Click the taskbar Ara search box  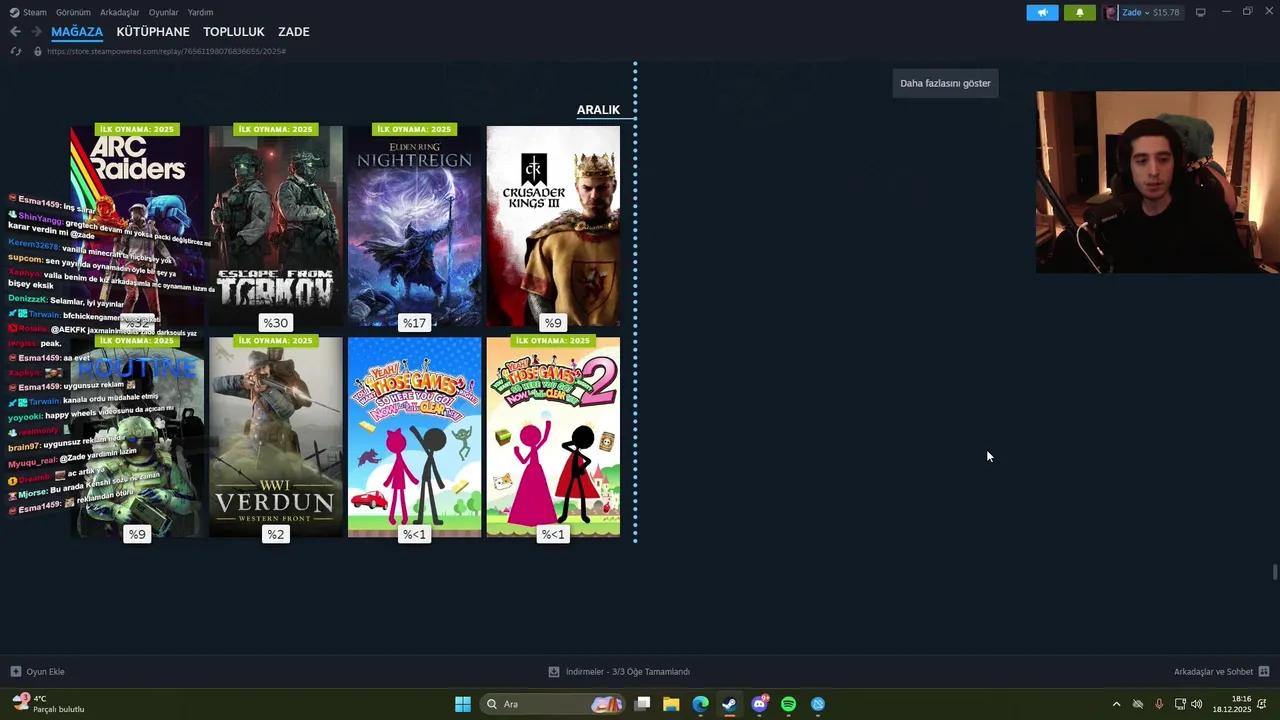pyautogui.click(x=553, y=704)
